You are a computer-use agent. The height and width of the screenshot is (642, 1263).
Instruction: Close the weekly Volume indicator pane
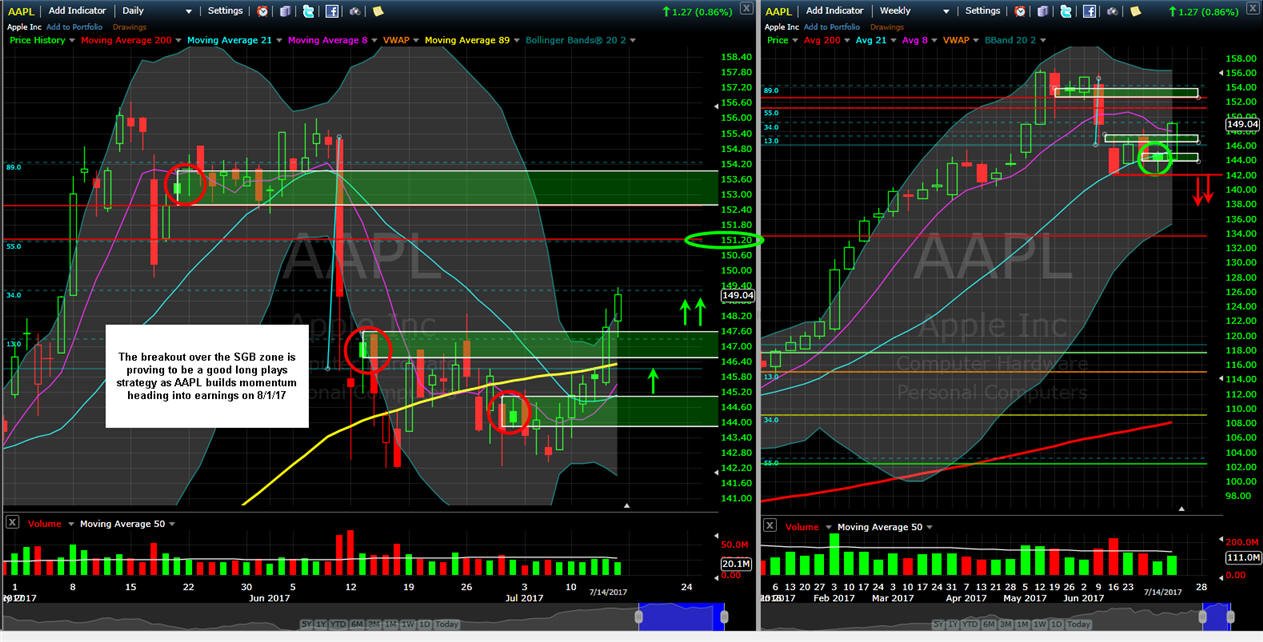769,525
